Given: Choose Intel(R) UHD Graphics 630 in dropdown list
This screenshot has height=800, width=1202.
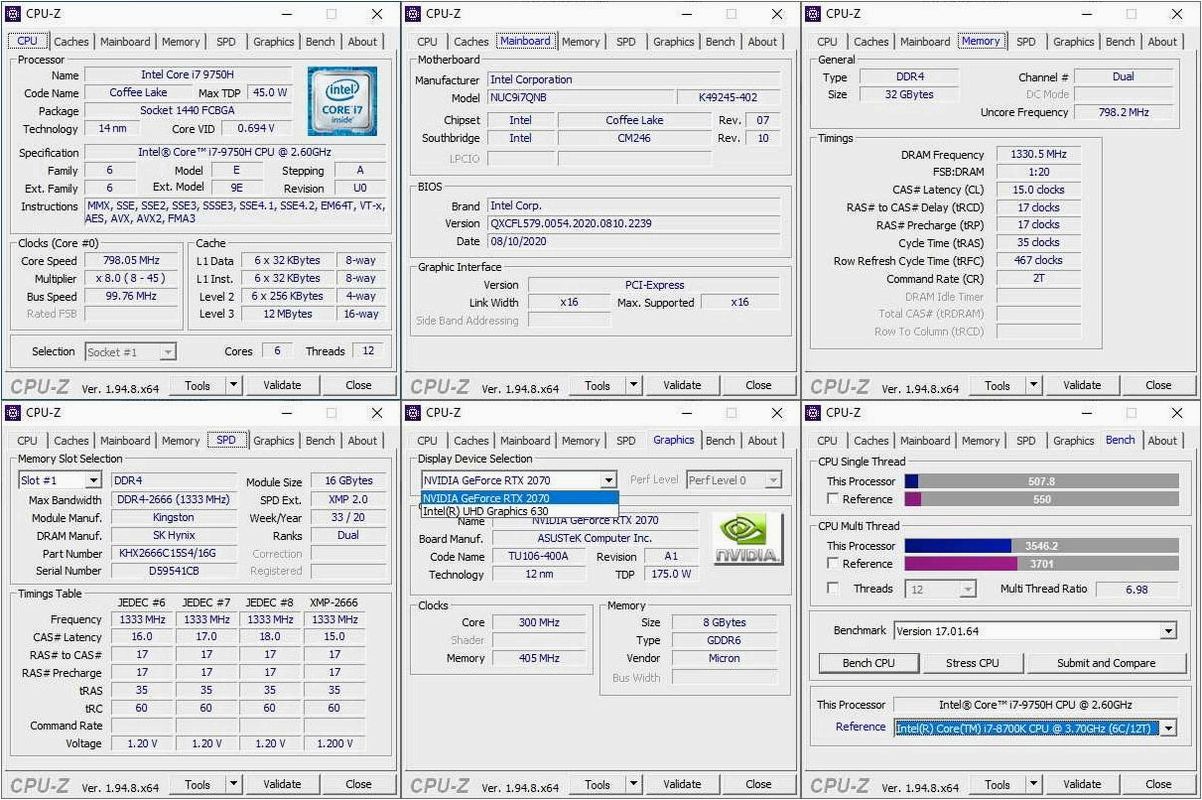Looking at the screenshot, I should [519, 511].
